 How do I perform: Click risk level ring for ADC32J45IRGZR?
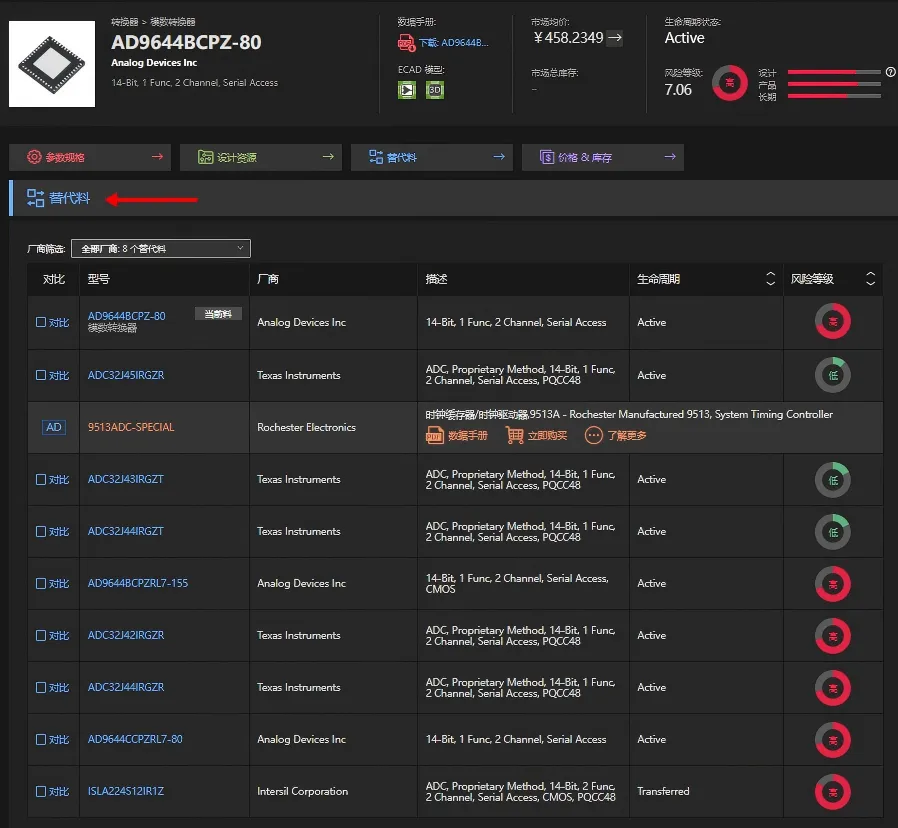(x=833, y=375)
